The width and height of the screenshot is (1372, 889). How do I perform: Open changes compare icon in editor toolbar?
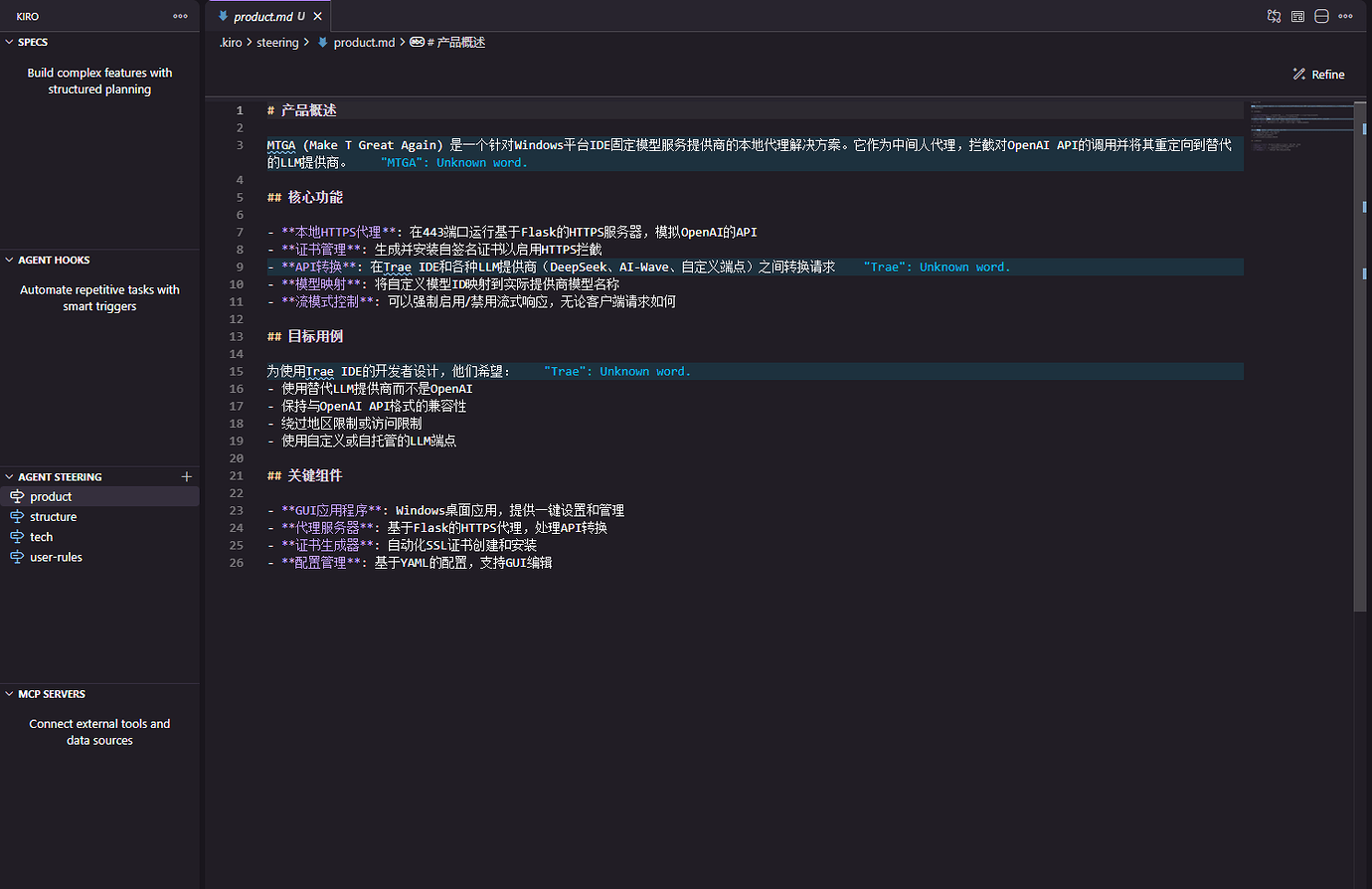click(x=1274, y=16)
